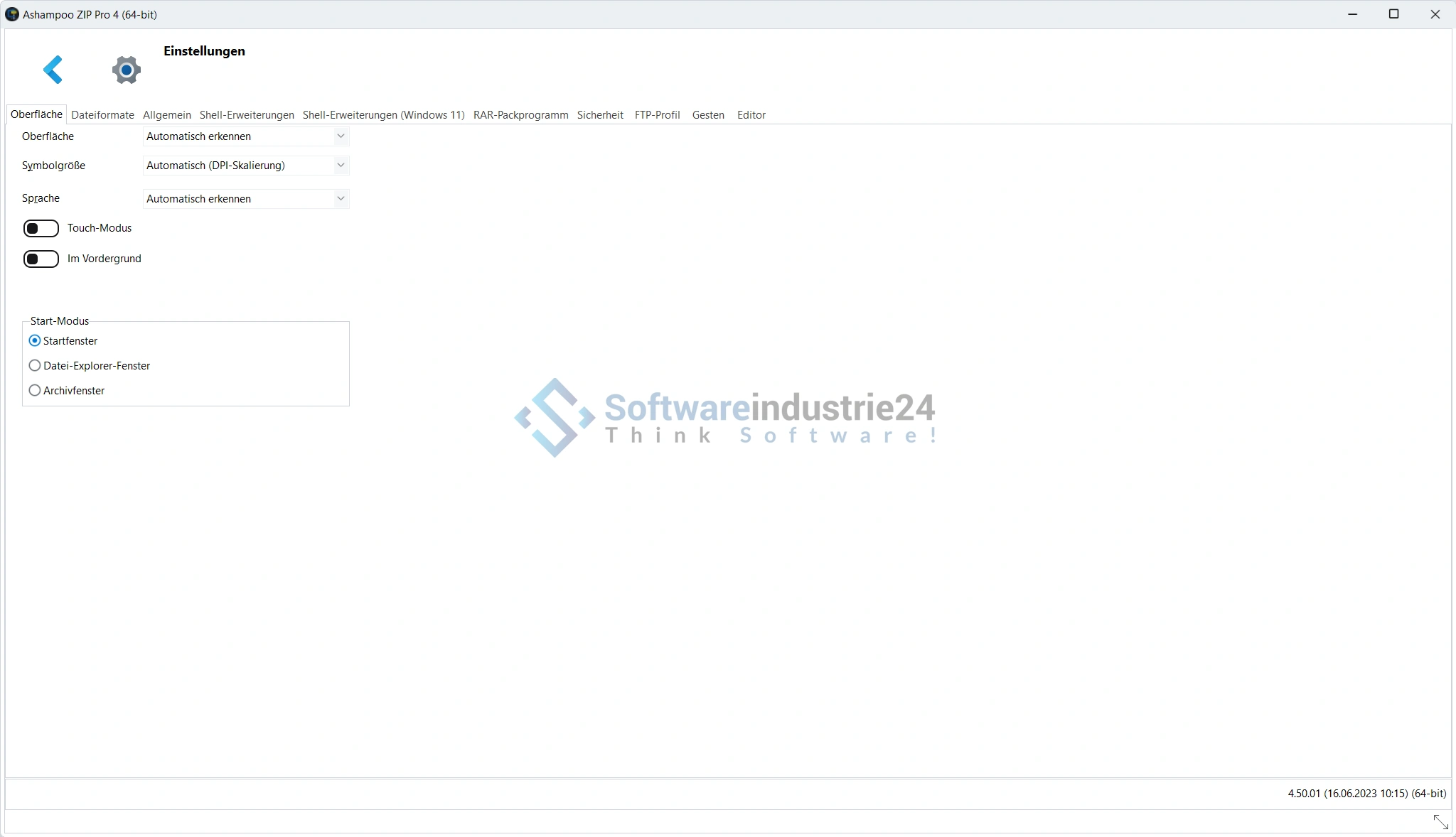Open the Shell-Erweiterungen (Windows 11) tab
This screenshot has width=1456, height=837.
pos(383,115)
